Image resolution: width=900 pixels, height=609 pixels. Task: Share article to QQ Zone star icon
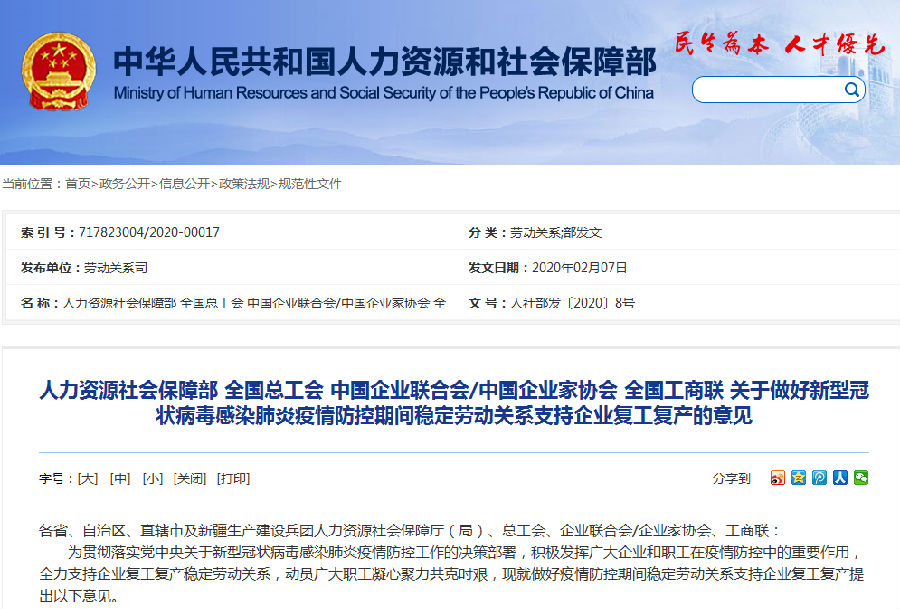tap(798, 478)
